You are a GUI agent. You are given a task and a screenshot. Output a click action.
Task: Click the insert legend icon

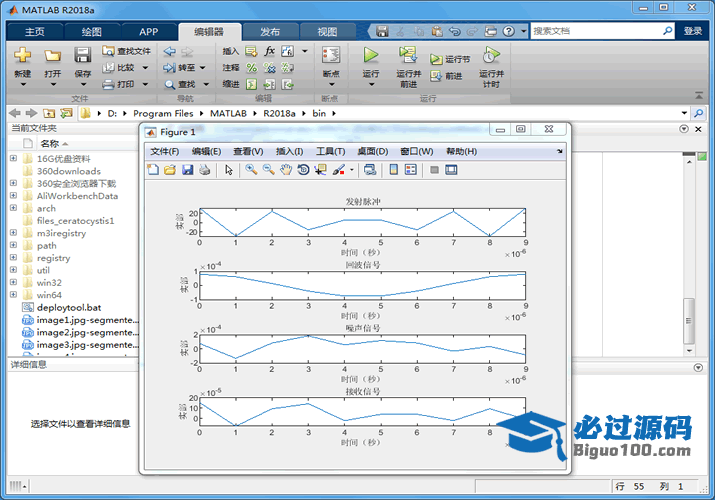[411, 170]
